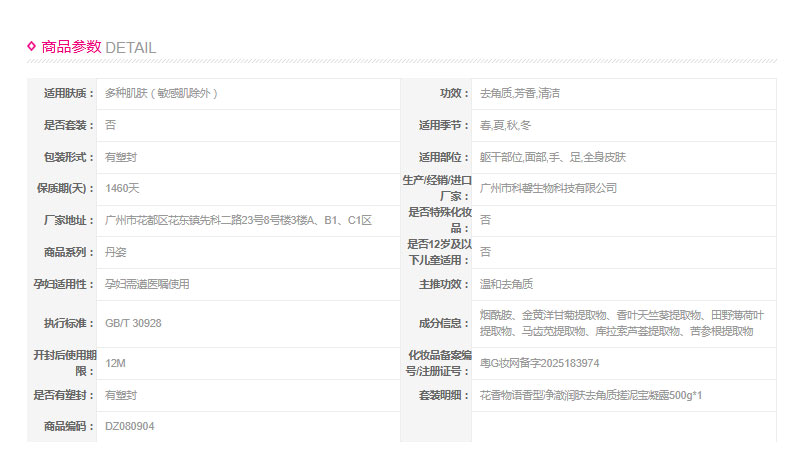Click the 功效 value 去角质,芳香,清洁
806x474 pixels.
click(520, 94)
